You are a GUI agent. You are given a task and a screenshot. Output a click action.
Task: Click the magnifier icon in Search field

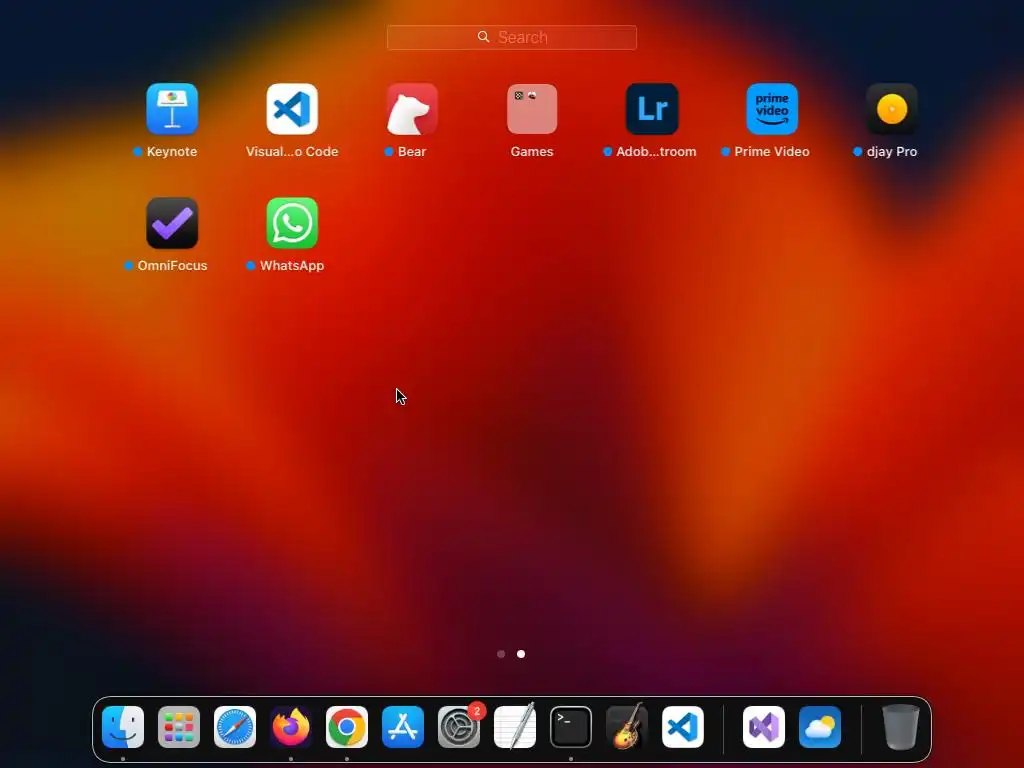(x=483, y=37)
